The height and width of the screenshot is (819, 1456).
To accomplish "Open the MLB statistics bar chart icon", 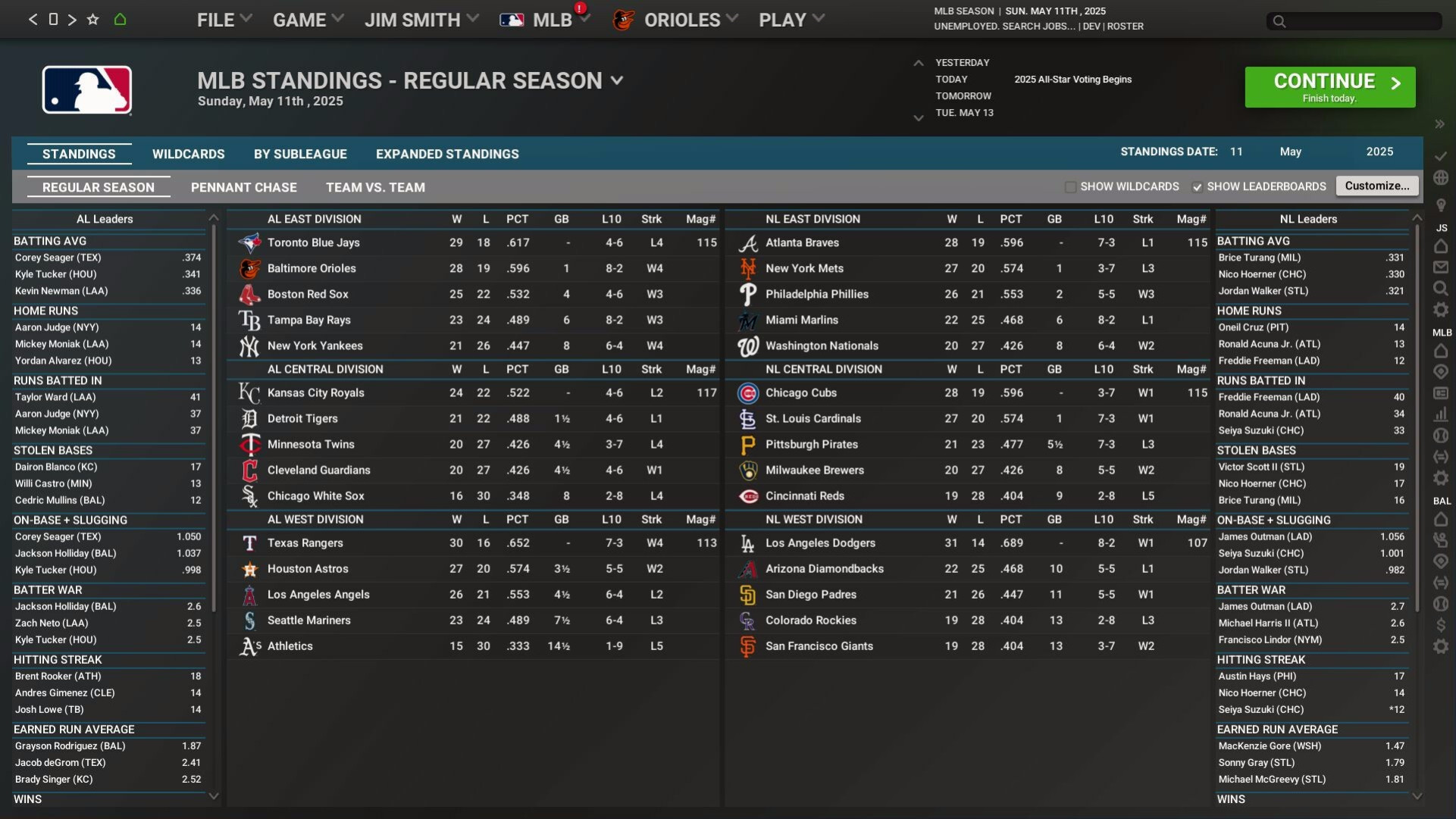I will pos(1441,414).
